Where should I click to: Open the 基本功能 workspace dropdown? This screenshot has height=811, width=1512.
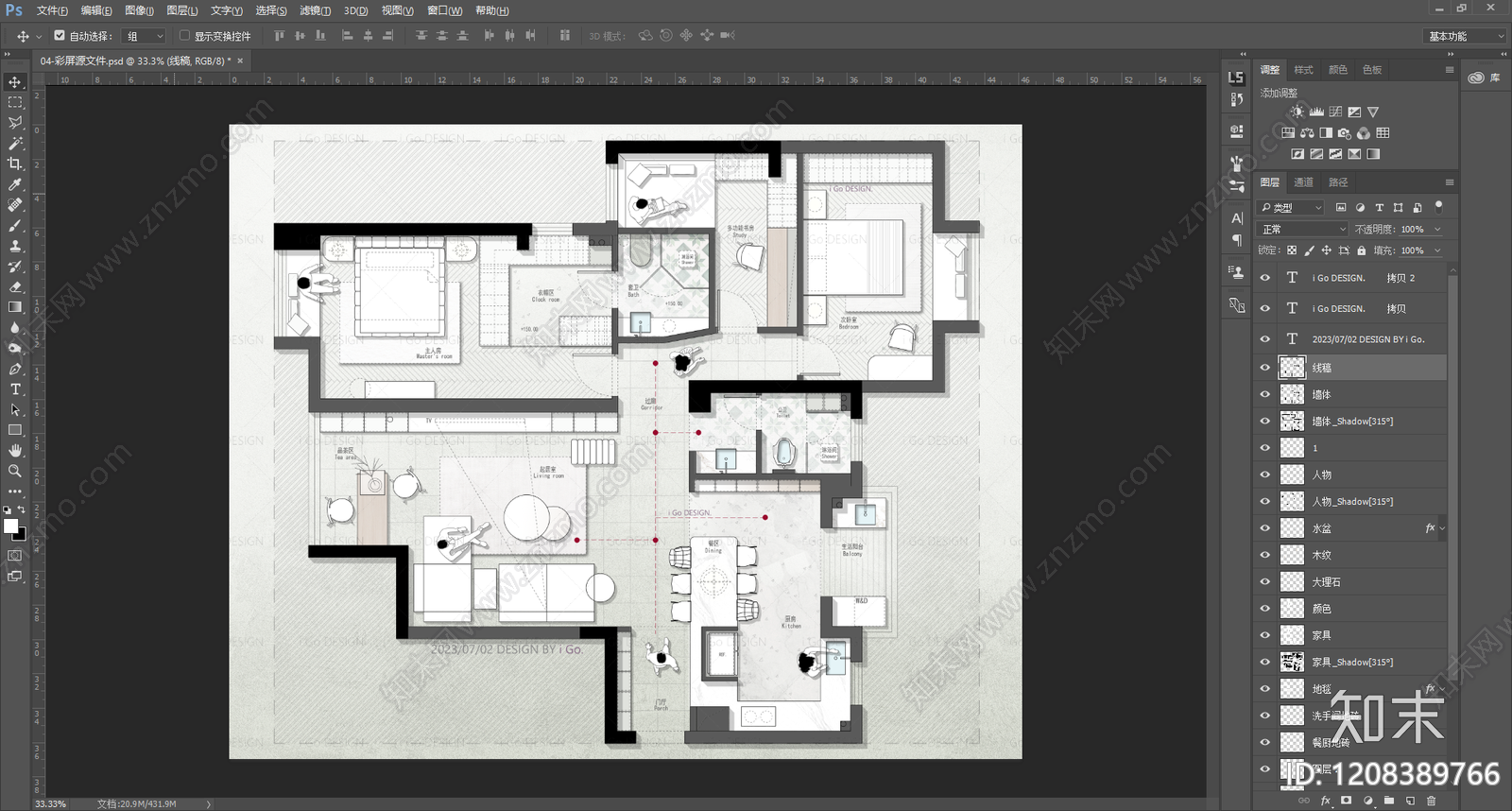pyautogui.click(x=1464, y=36)
